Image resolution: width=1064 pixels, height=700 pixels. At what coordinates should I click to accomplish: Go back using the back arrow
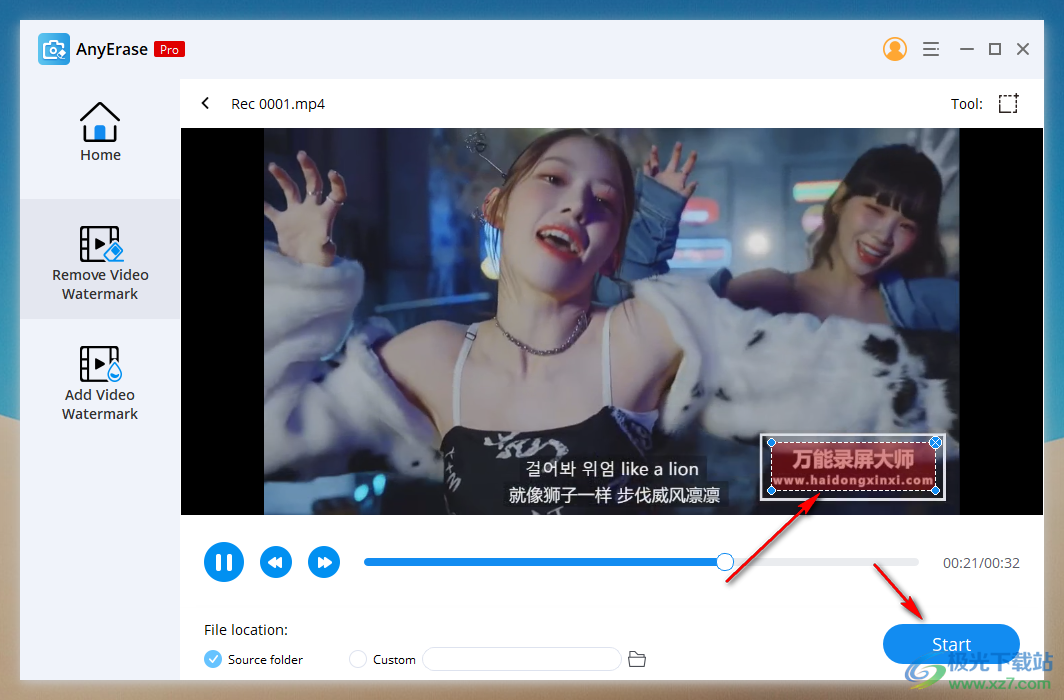click(x=205, y=103)
